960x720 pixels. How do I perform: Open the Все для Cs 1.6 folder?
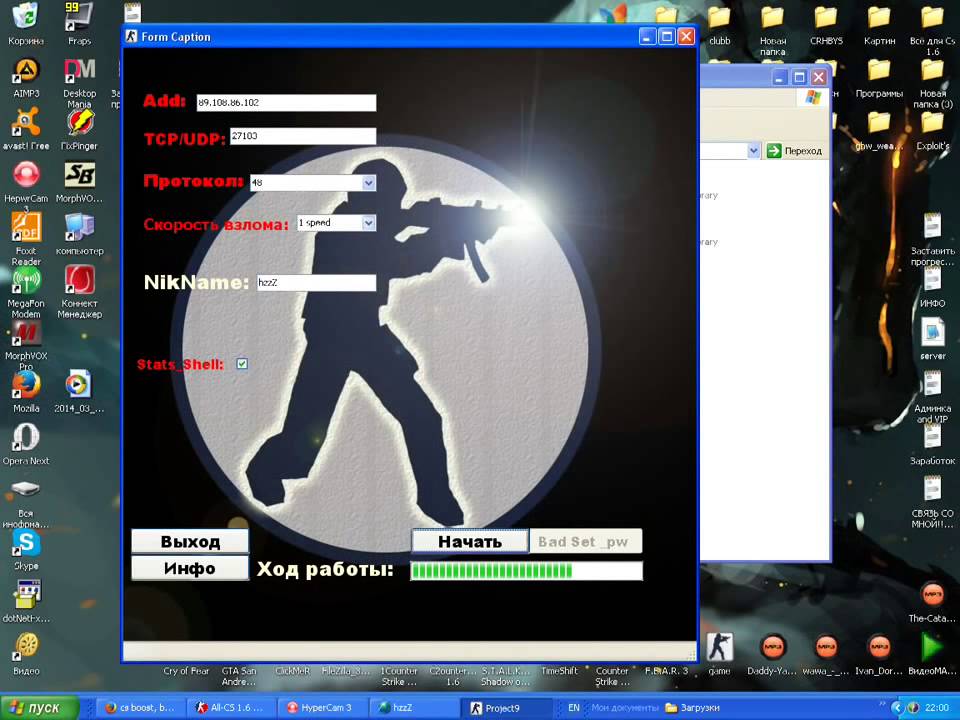pos(932,18)
